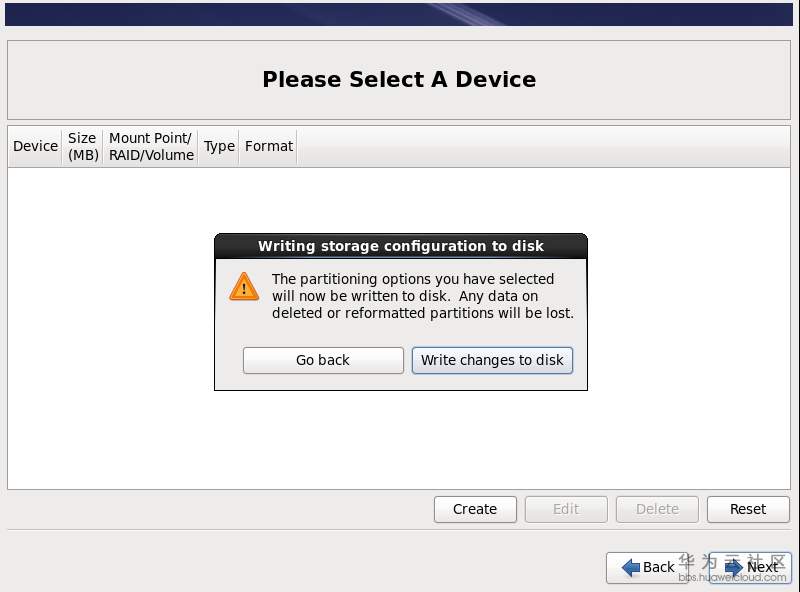Viewport: 800px width, 592px height.
Task: Click the partitioning warning message text
Action: click(422, 296)
